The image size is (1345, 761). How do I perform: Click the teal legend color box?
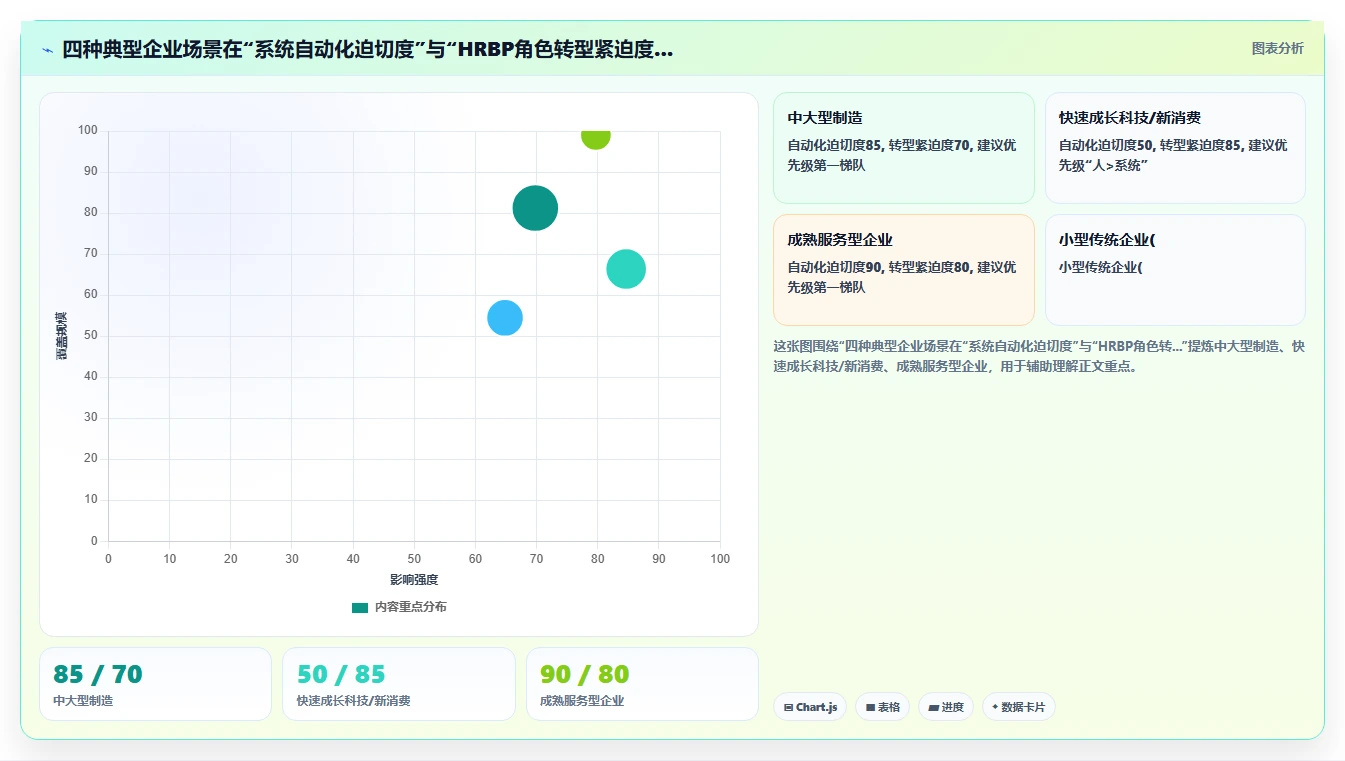(x=360, y=608)
